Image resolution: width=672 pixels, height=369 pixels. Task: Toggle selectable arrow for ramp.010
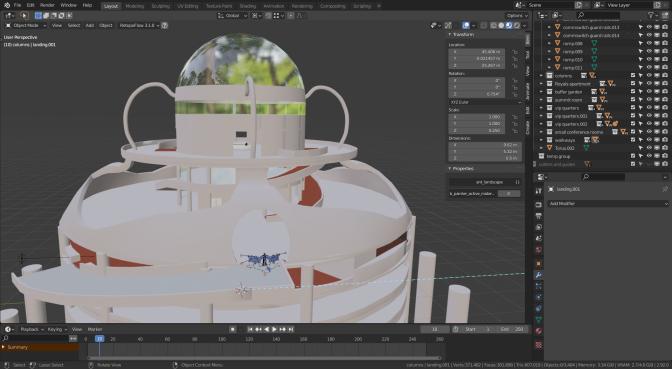(x=641, y=60)
